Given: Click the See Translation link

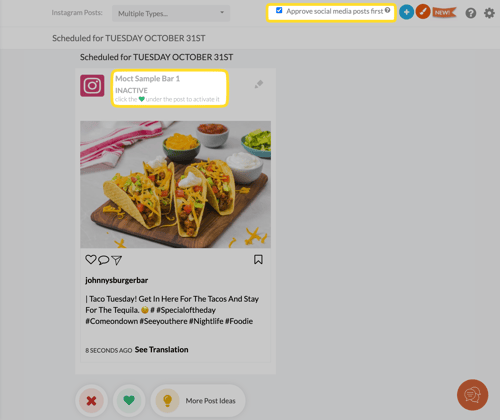Looking at the screenshot, I should tap(161, 350).
